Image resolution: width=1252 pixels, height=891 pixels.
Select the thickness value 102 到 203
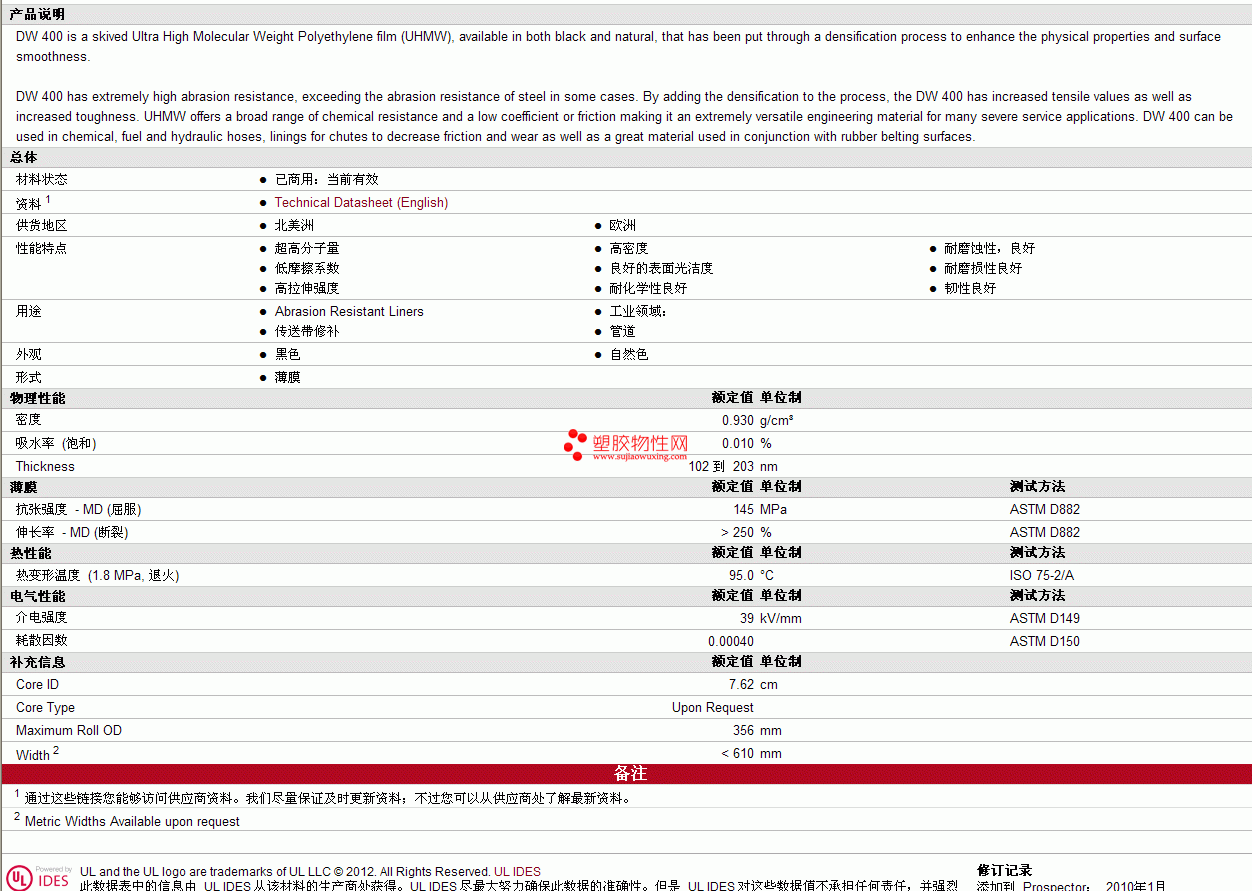[721, 466]
